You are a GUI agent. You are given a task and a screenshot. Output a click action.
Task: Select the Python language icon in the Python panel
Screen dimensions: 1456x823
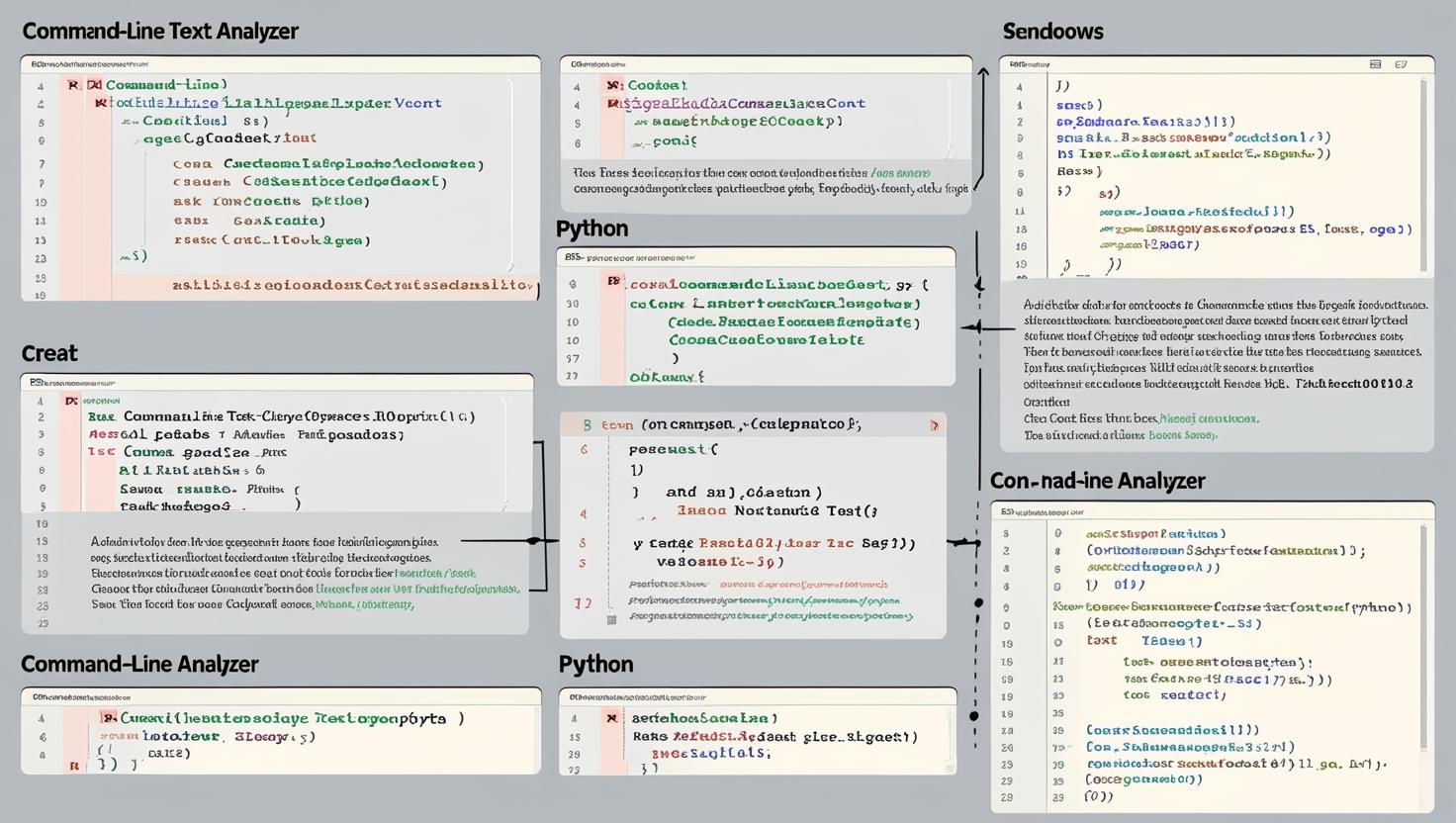tap(614, 284)
